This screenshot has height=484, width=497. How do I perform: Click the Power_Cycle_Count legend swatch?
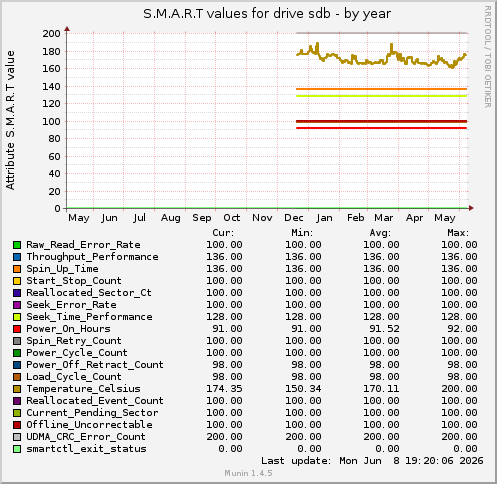coord(17,353)
